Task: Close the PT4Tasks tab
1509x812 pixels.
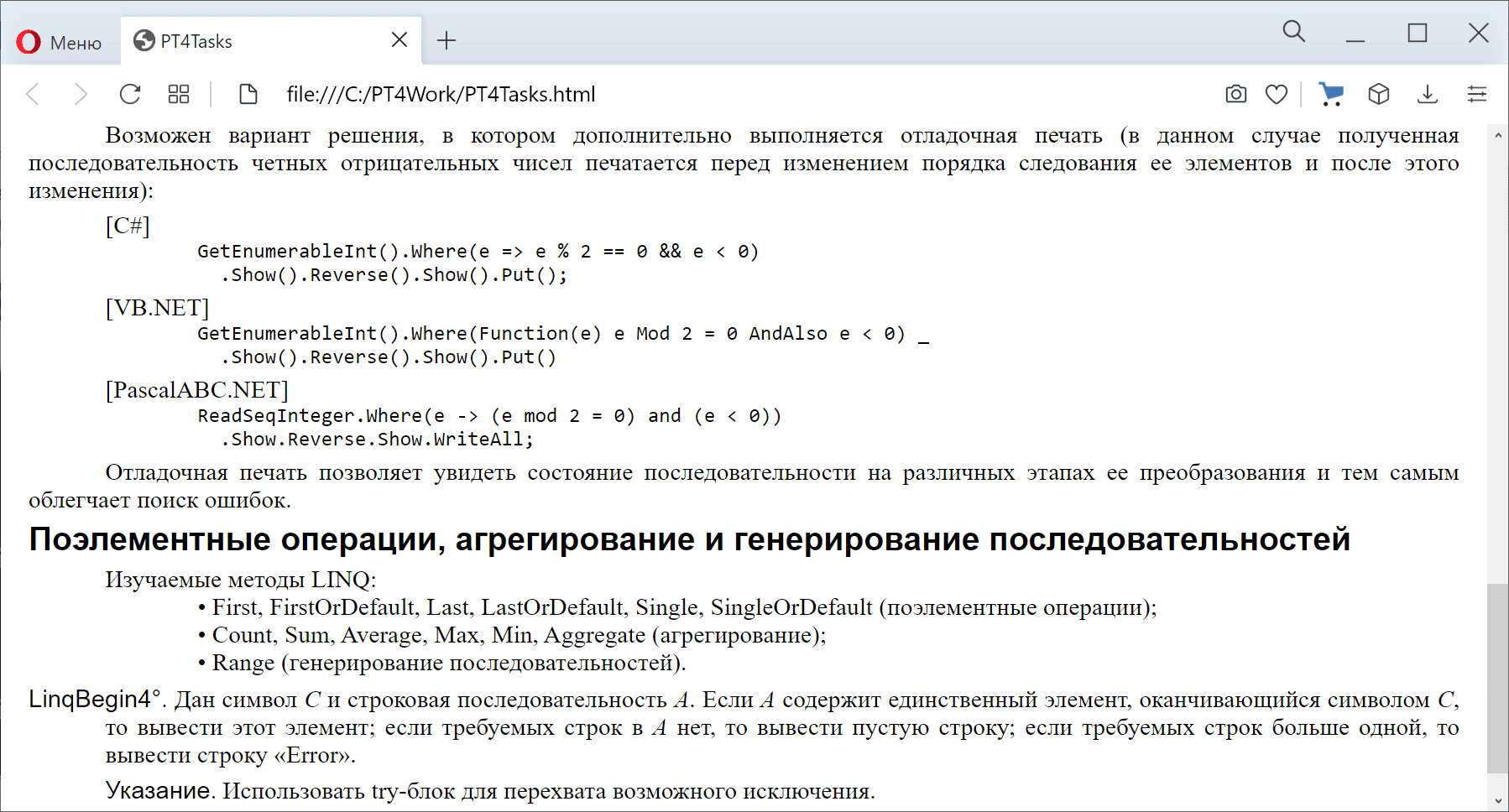Action: click(x=399, y=39)
